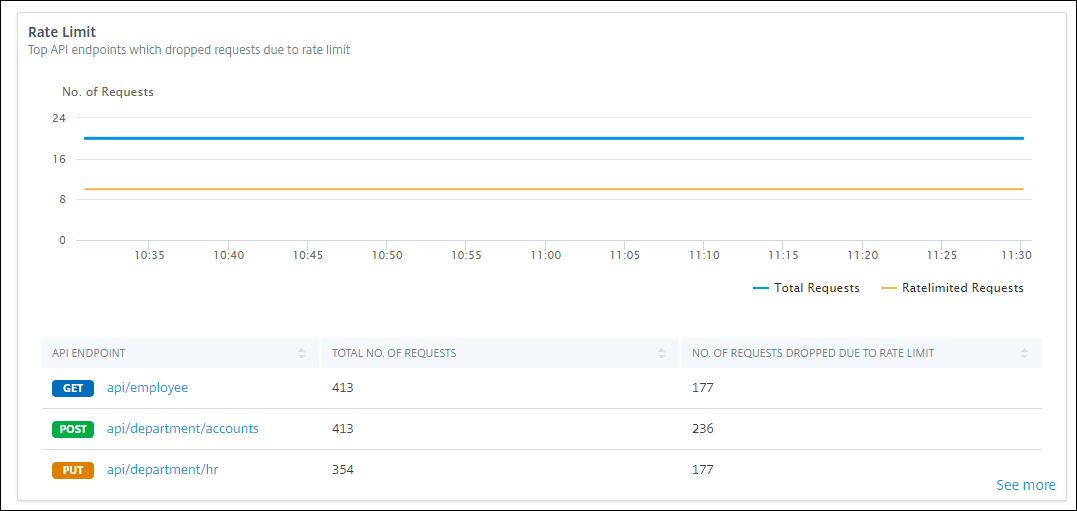Click the API ENDPOINT column header

pos(181,353)
